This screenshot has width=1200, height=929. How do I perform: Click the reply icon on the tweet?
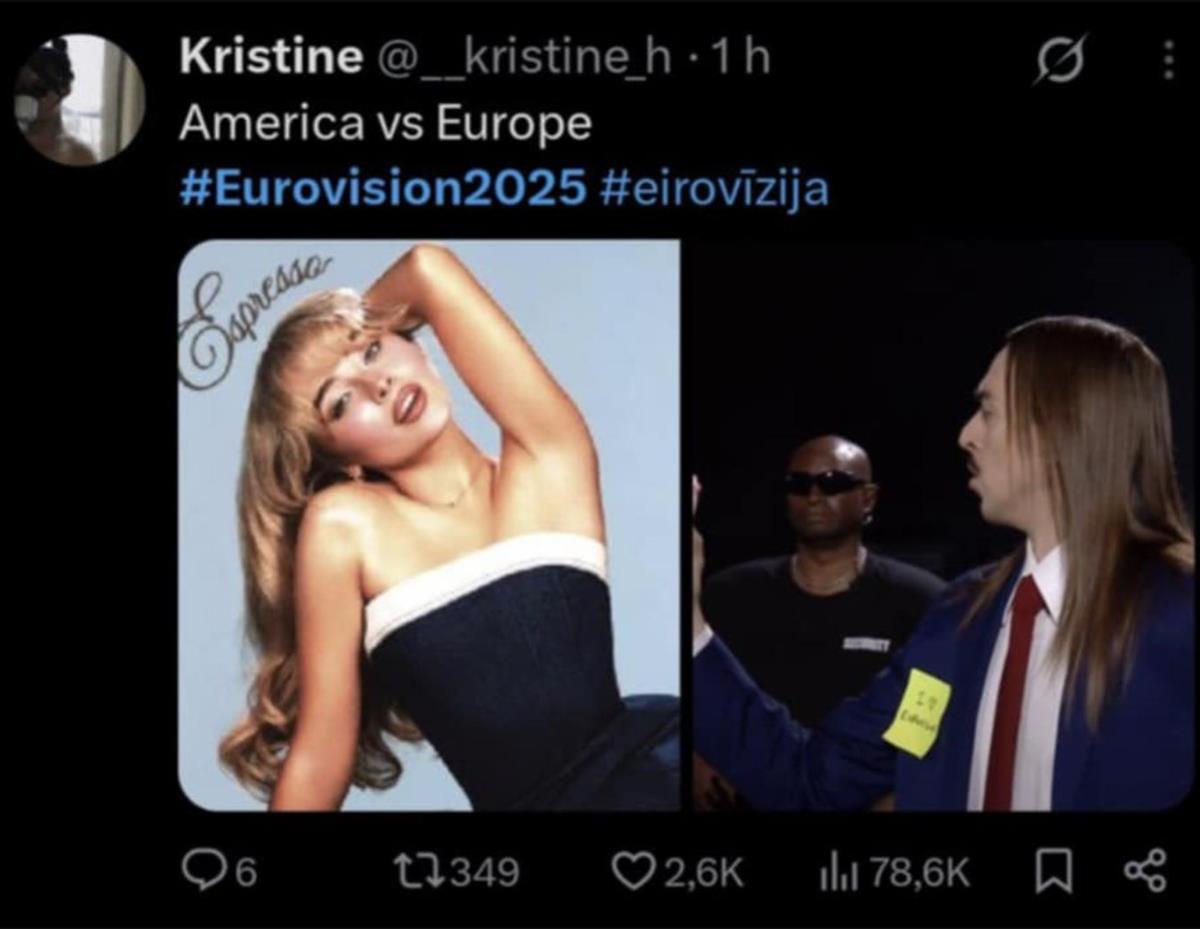204,868
